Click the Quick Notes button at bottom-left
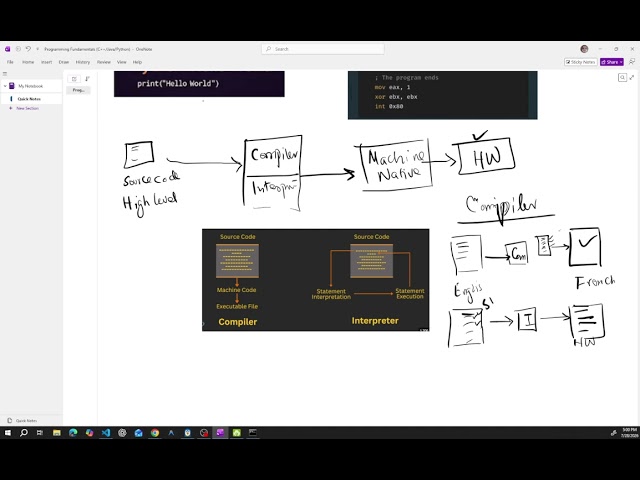 click(x=22, y=420)
